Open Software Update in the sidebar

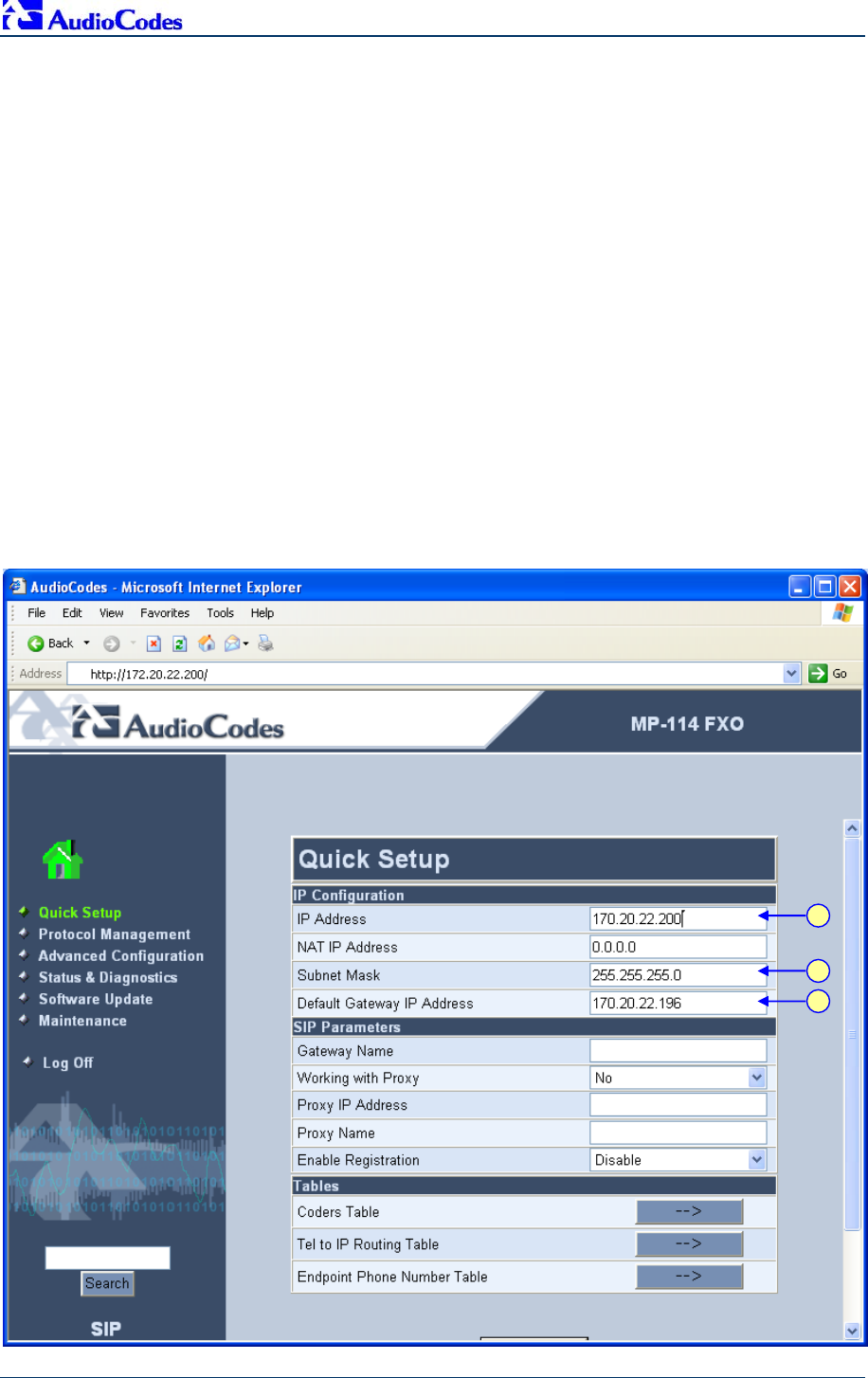pyautogui.click(x=96, y=1000)
